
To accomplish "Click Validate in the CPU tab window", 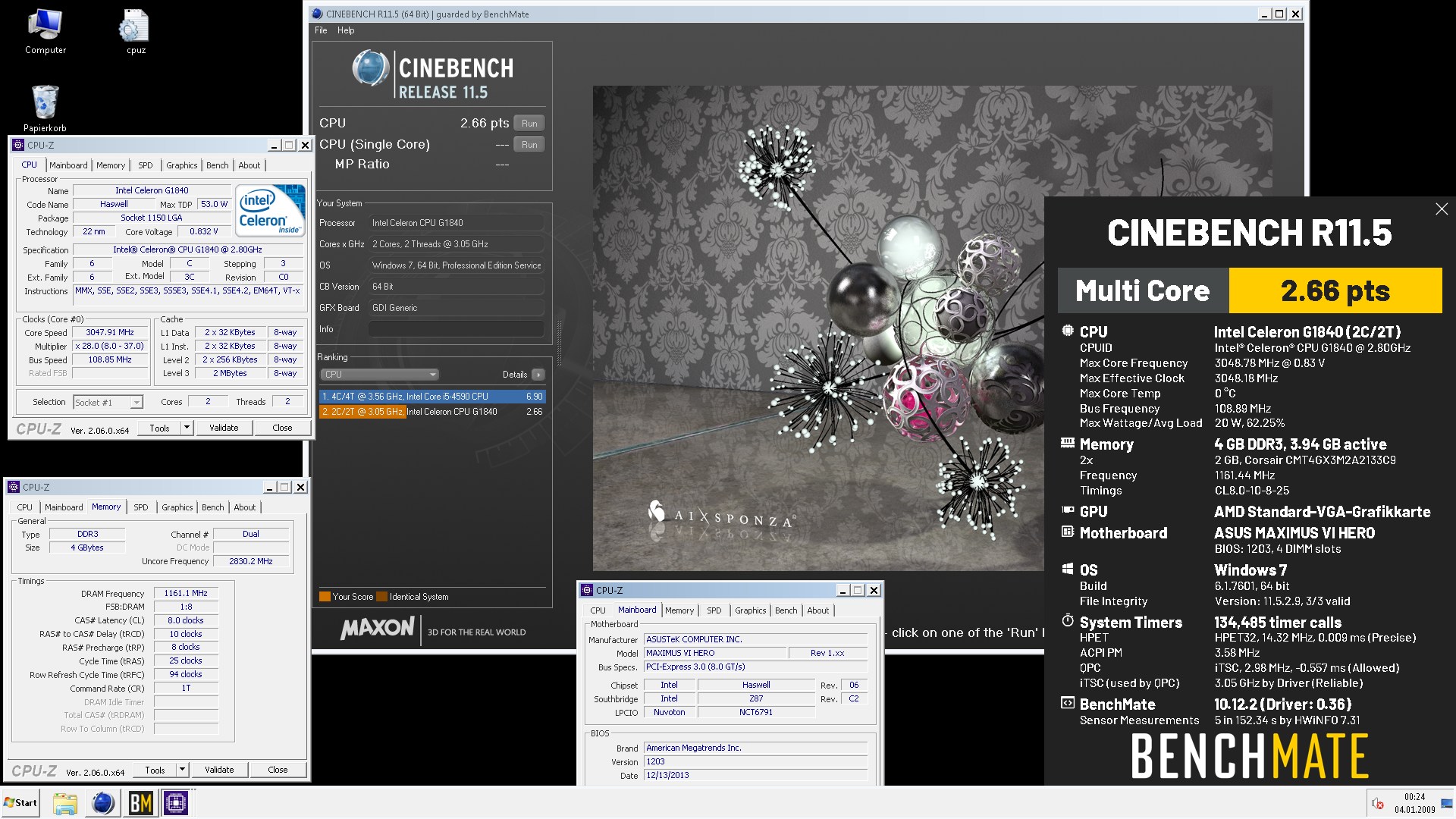I will [224, 428].
